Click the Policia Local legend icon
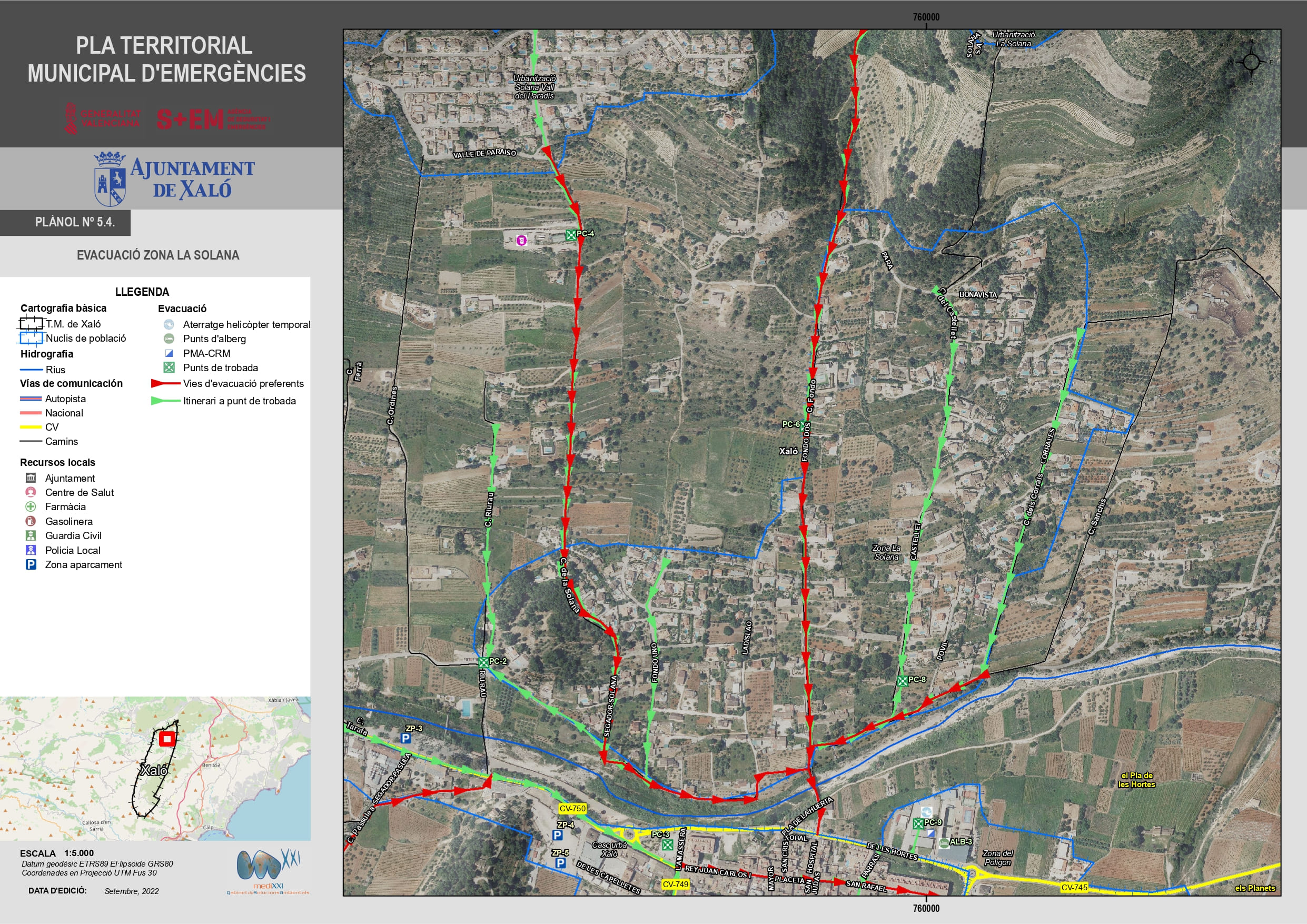Viewport: 1307px width, 924px height. 31,550
